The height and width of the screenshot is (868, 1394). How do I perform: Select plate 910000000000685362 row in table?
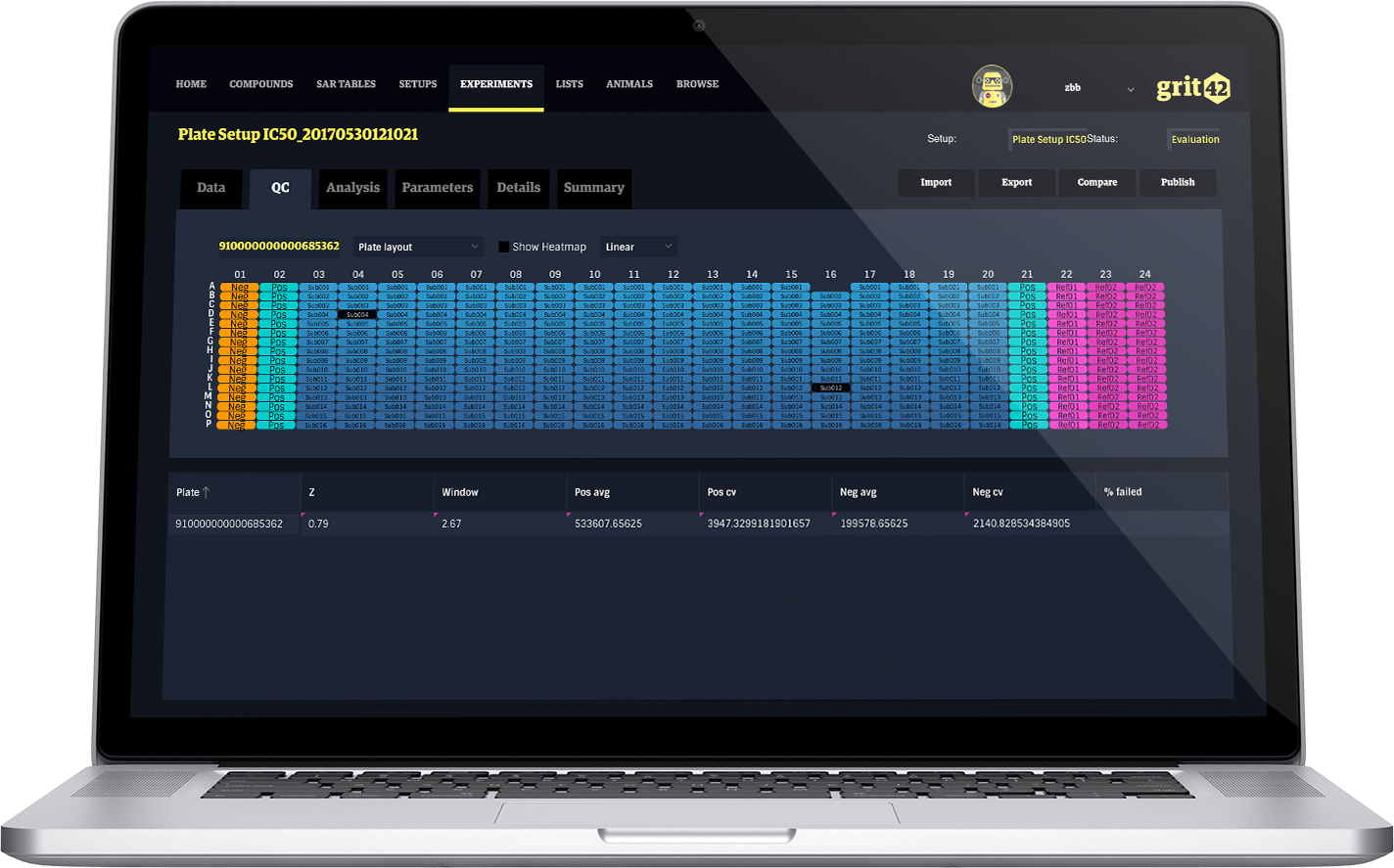point(229,525)
